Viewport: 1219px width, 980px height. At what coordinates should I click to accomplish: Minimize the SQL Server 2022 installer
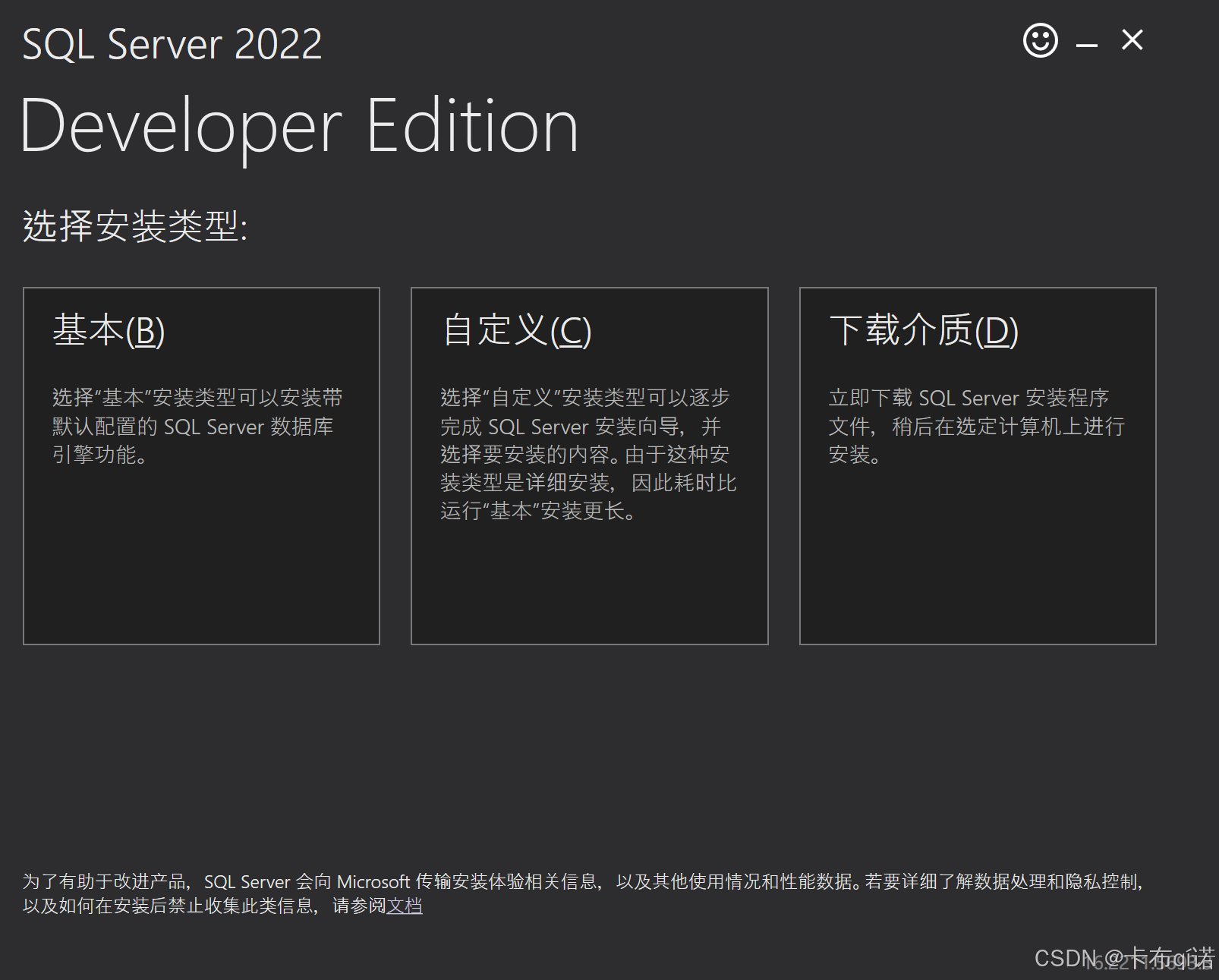pyautogui.click(x=1085, y=42)
